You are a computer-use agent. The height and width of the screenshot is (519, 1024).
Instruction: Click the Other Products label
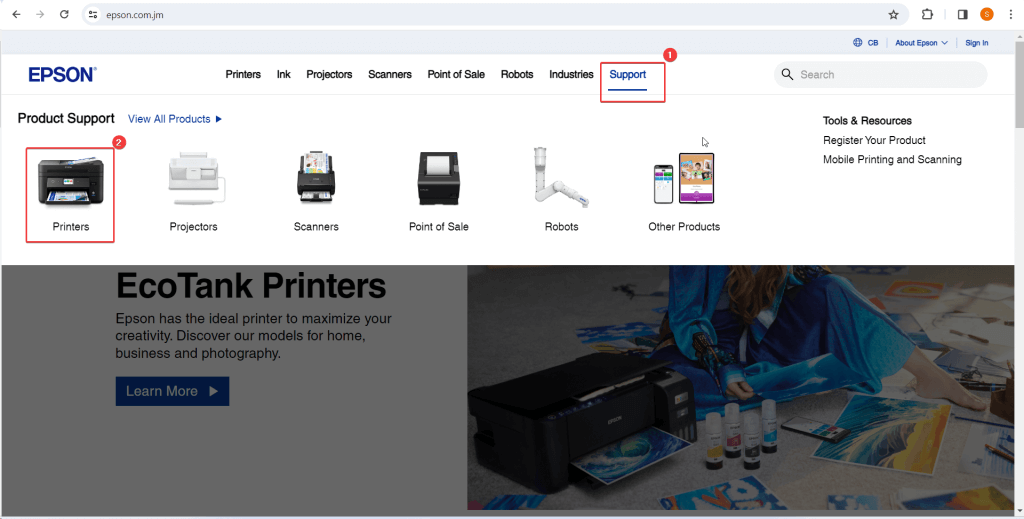click(x=684, y=227)
